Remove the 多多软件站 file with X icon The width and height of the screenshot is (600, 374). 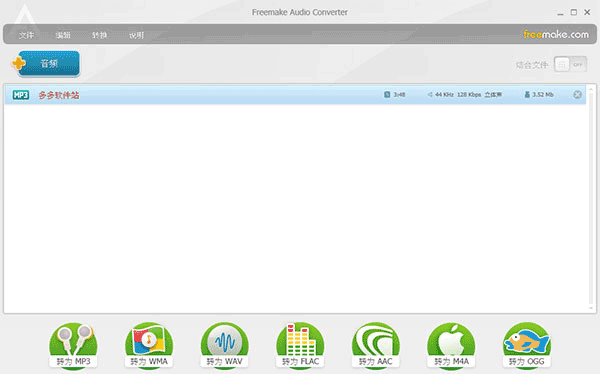[577, 95]
